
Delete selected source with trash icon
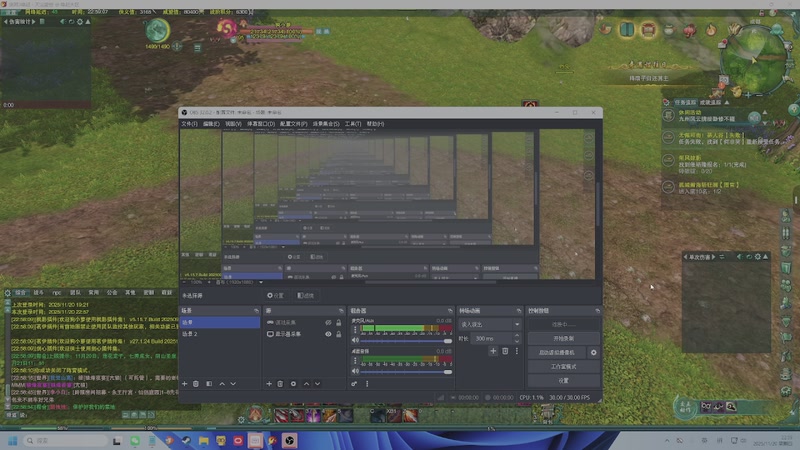click(x=280, y=384)
